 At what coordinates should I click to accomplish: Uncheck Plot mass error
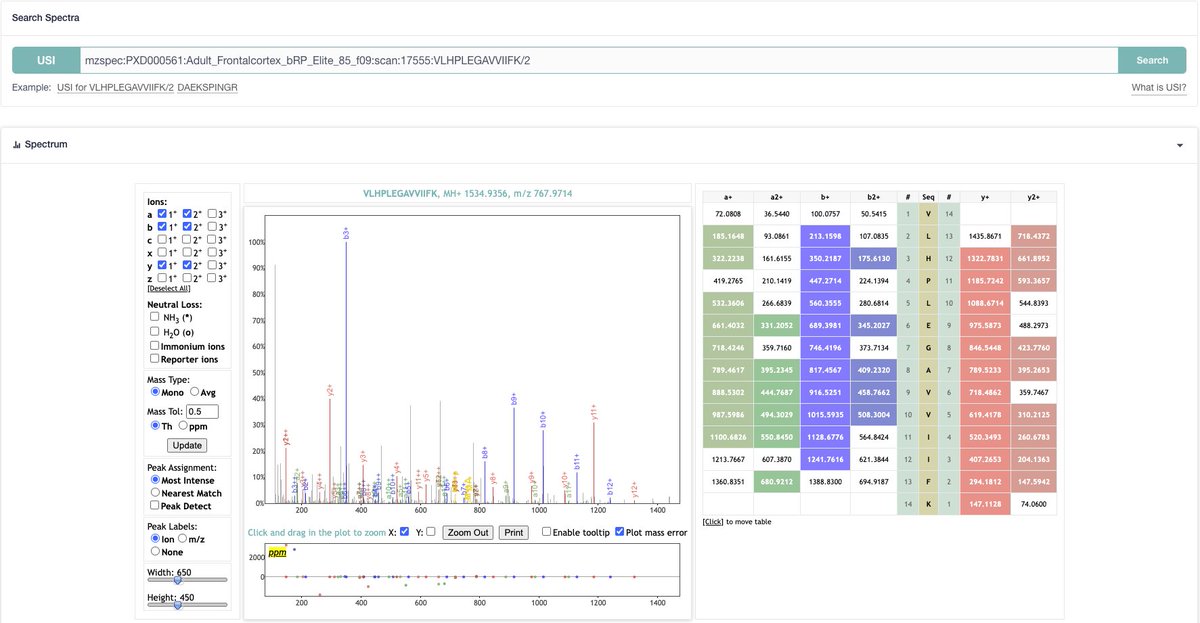620,532
